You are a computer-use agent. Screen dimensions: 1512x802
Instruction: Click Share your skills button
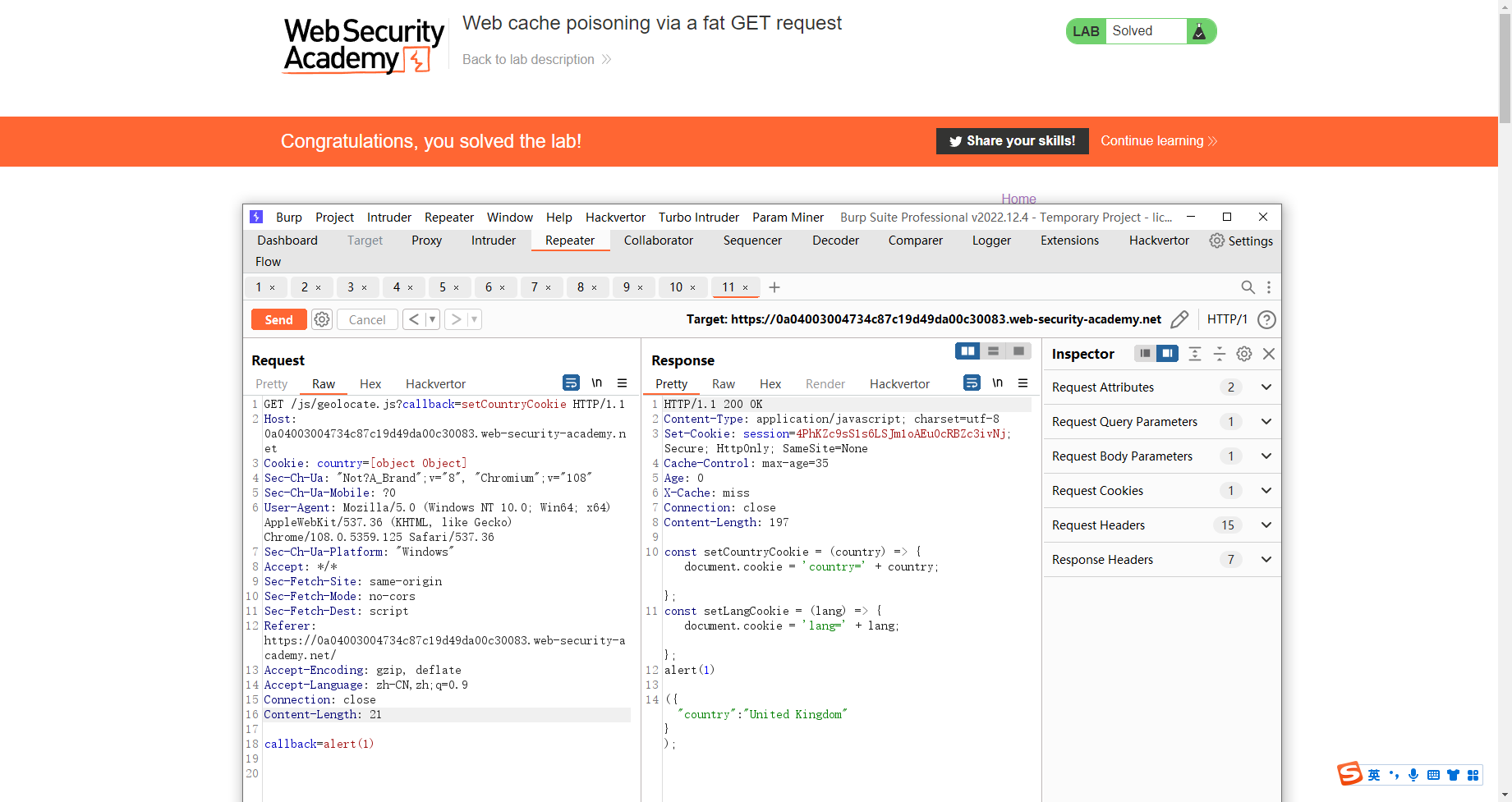point(1012,141)
